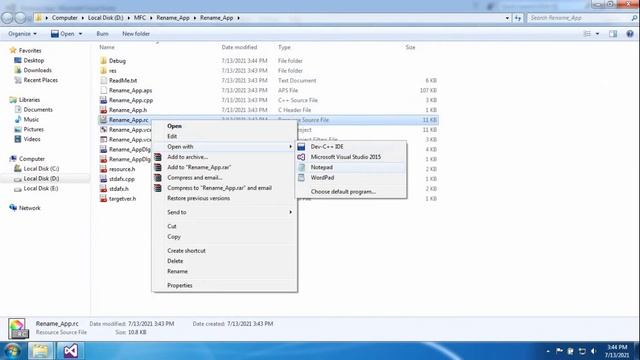
Task: Select Compress to "Rename_App.rar" and email
Action: [x=219, y=188]
